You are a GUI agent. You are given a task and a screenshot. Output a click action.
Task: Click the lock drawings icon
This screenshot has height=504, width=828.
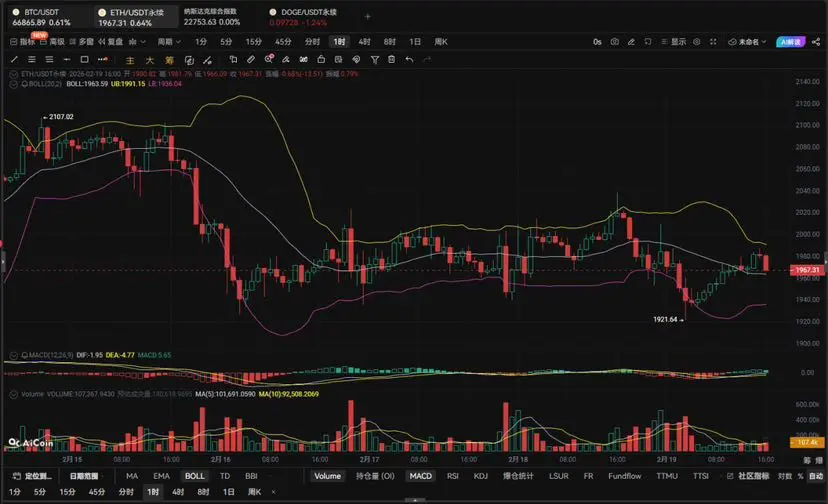[x=321, y=59]
